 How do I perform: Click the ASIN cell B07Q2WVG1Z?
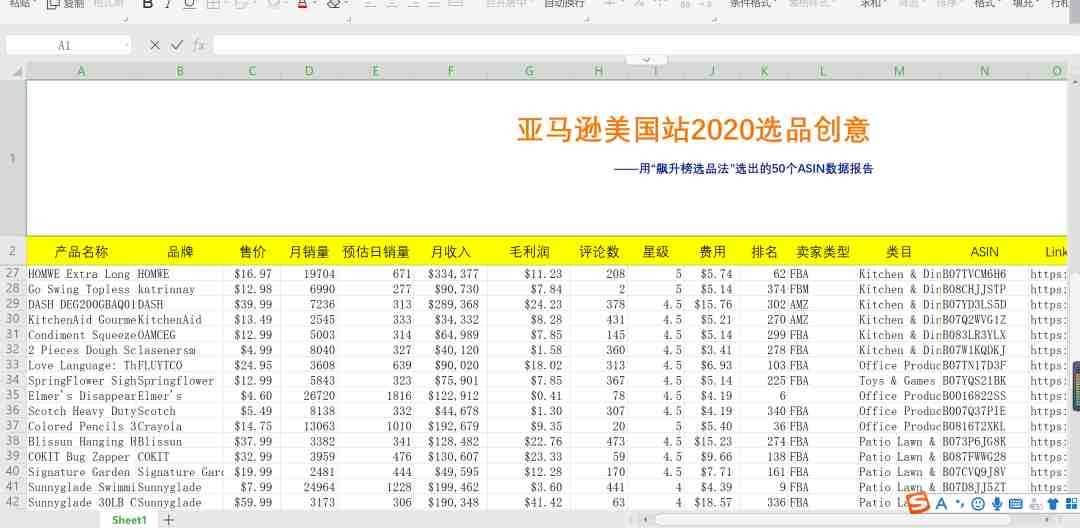click(984, 319)
